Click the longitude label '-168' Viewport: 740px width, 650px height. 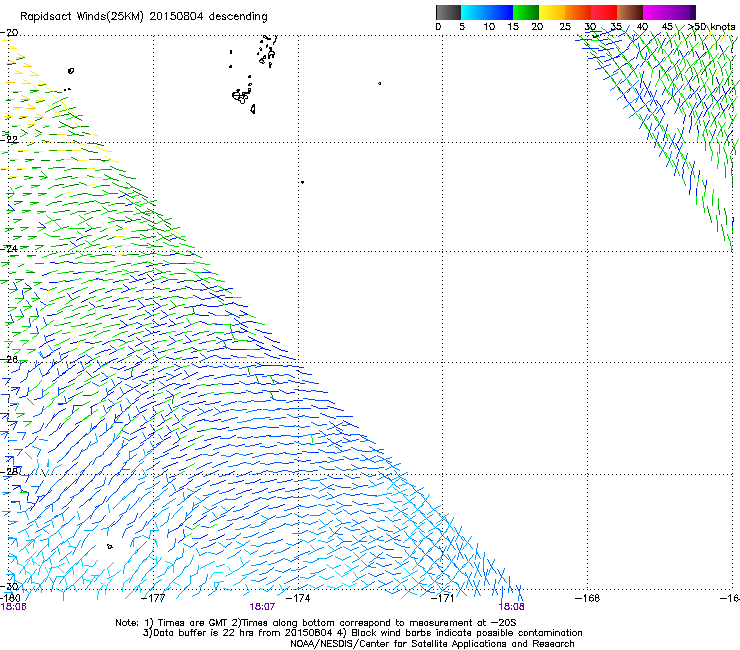coord(588,598)
